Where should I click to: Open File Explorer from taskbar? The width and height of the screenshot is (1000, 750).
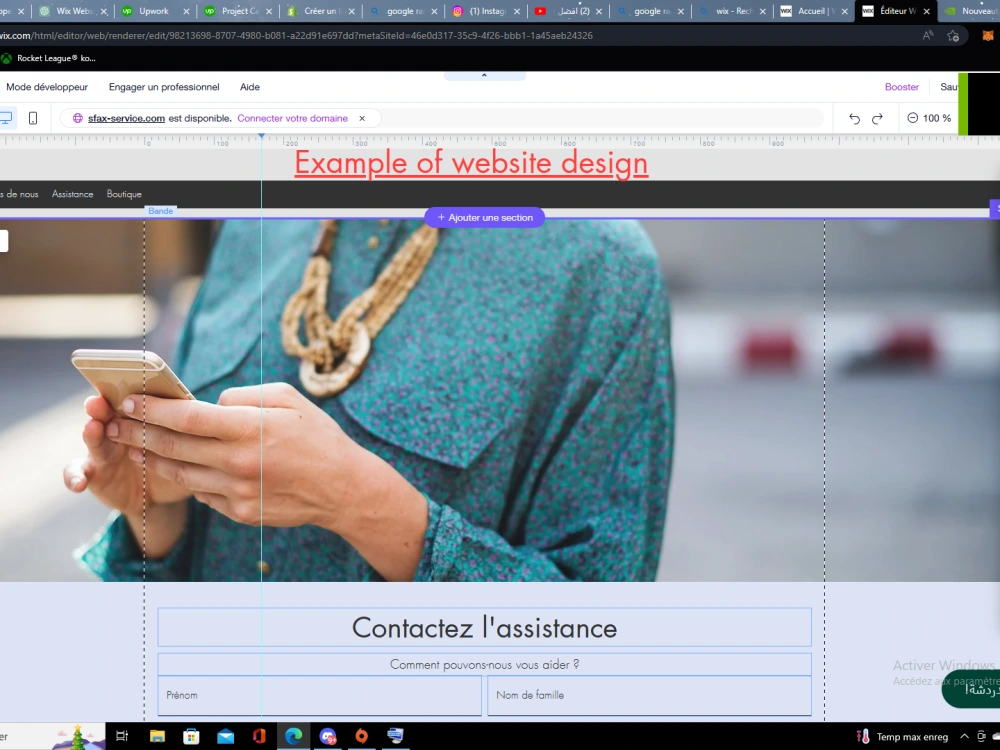click(157, 736)
